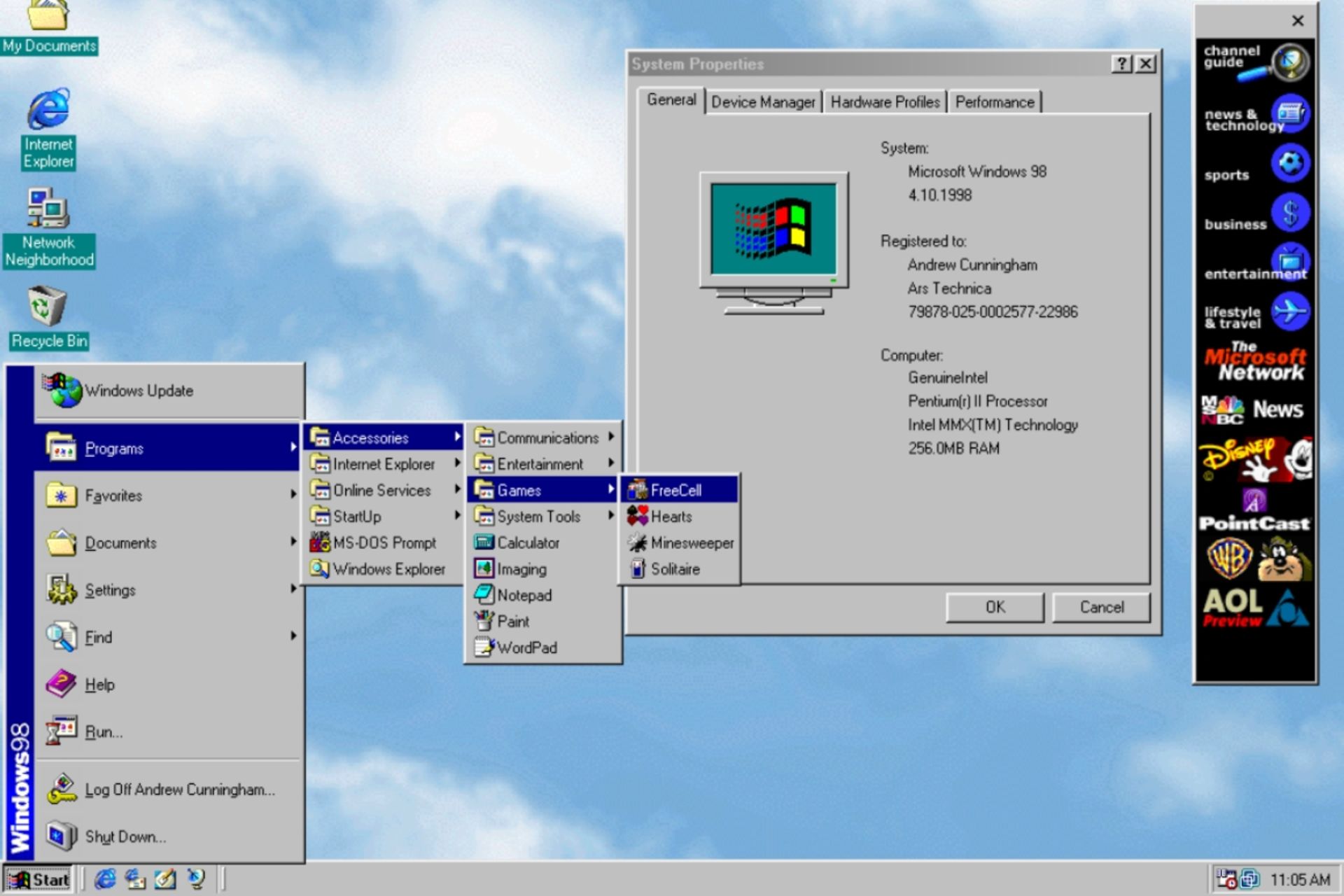This screenshot has height=896, width=1344.
Task: Expand Communications submenu
Action: coord(543,438)
